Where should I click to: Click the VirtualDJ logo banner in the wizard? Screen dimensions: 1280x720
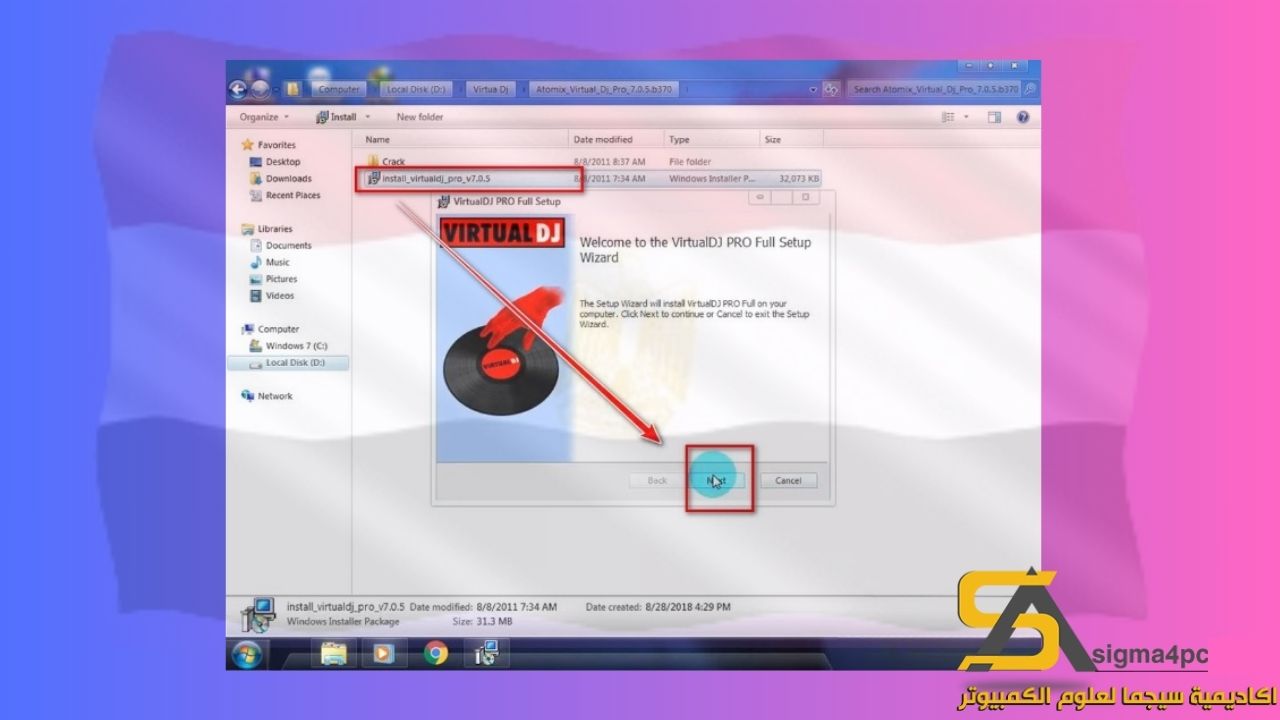[503, 234]
